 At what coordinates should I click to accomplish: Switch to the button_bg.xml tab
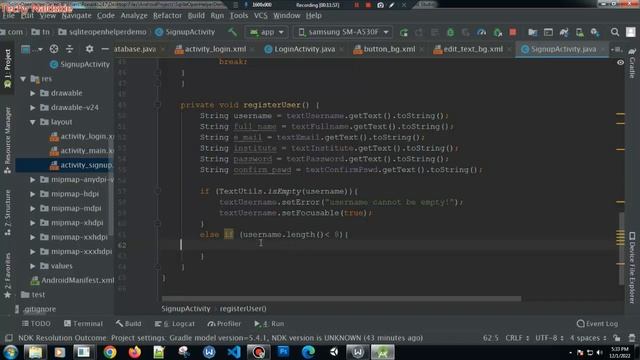[389, 49]
